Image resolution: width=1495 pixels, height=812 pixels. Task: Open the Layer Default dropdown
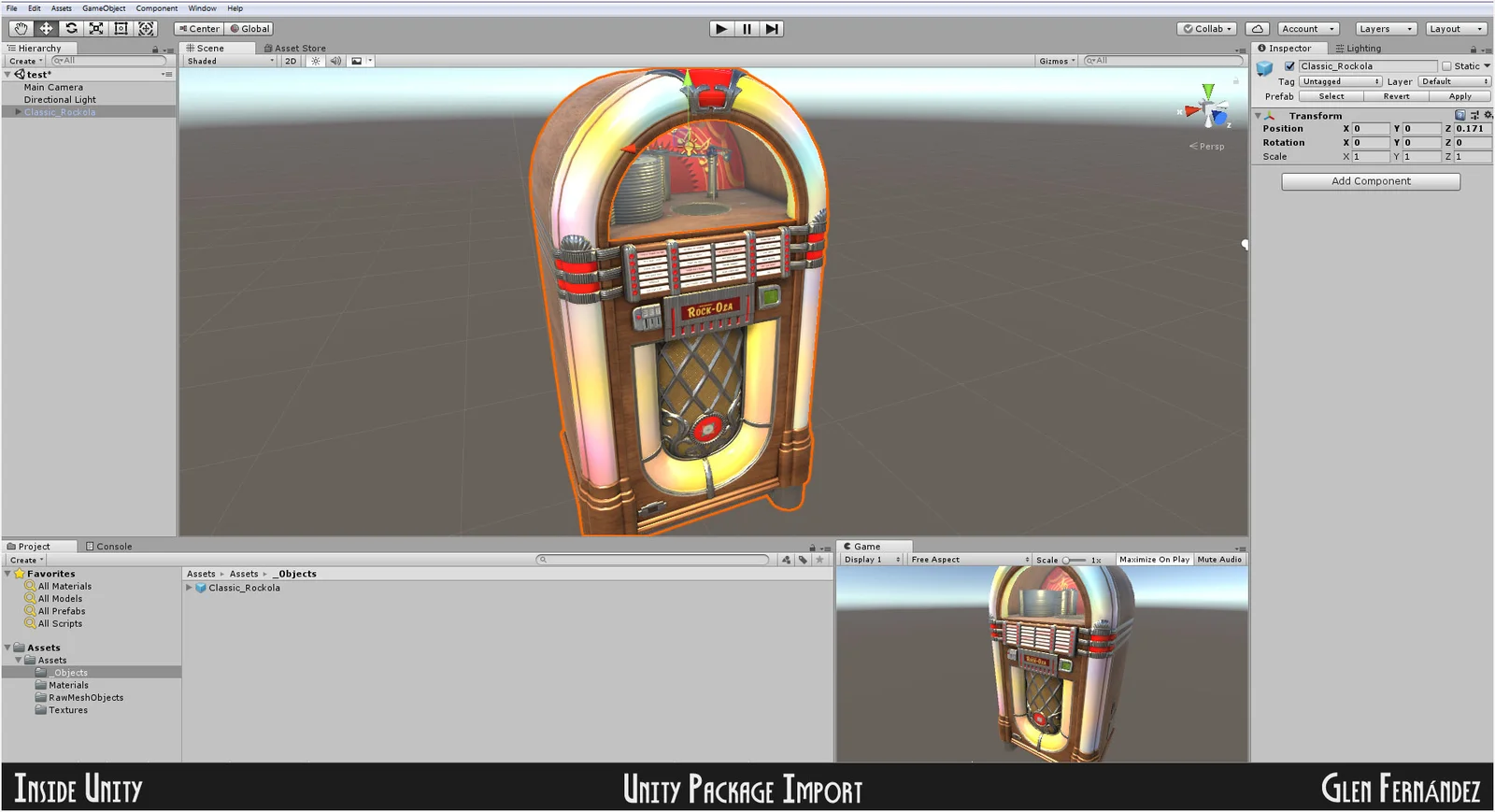1455,82
